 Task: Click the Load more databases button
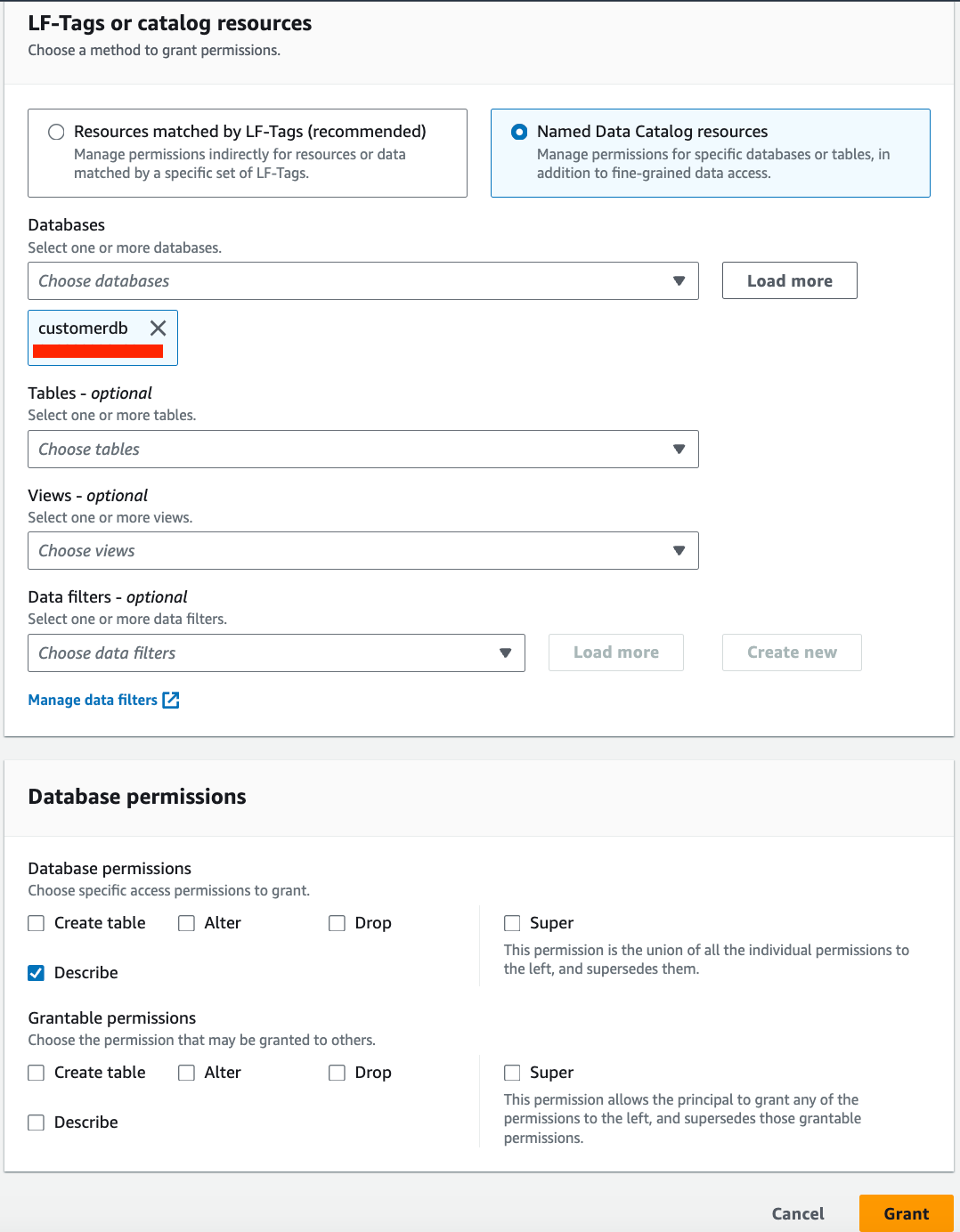(789, 281)
